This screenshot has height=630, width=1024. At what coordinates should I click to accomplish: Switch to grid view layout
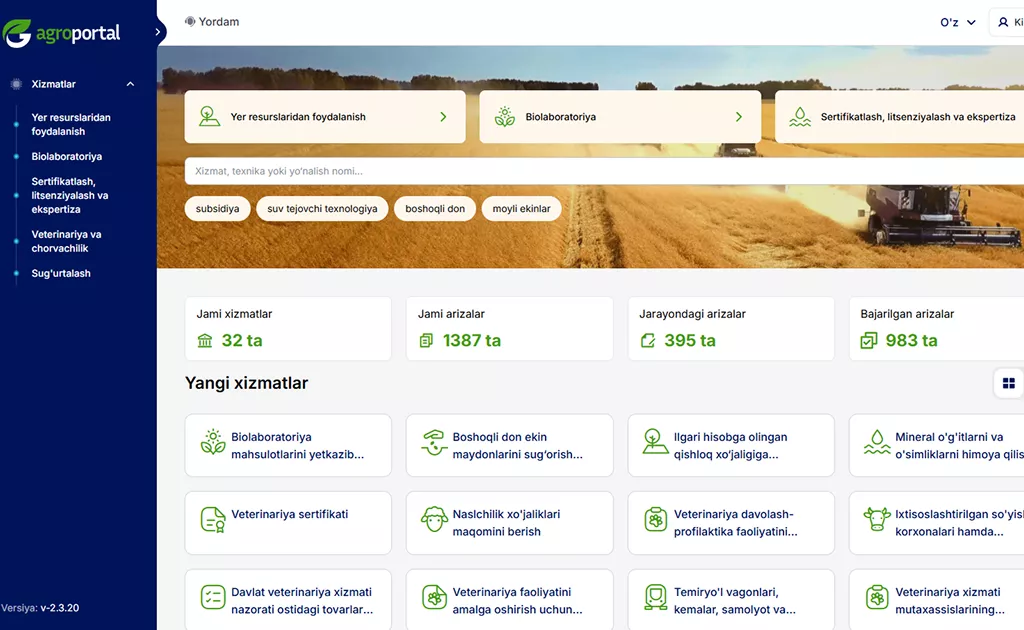point(1007,383)
